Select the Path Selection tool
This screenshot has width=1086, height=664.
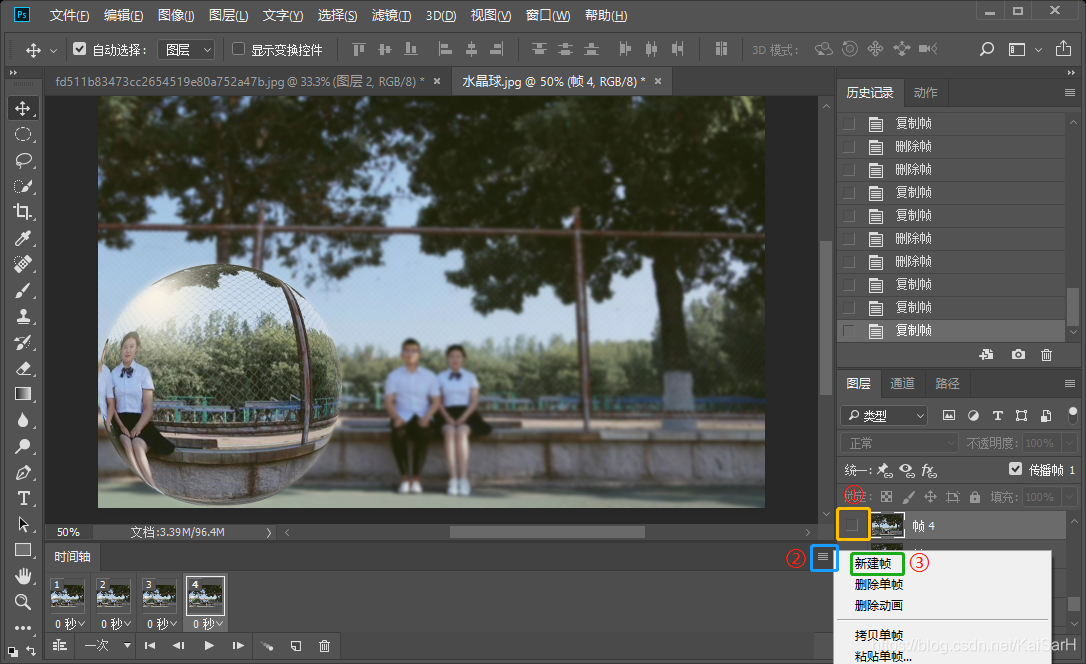point(23,524)
